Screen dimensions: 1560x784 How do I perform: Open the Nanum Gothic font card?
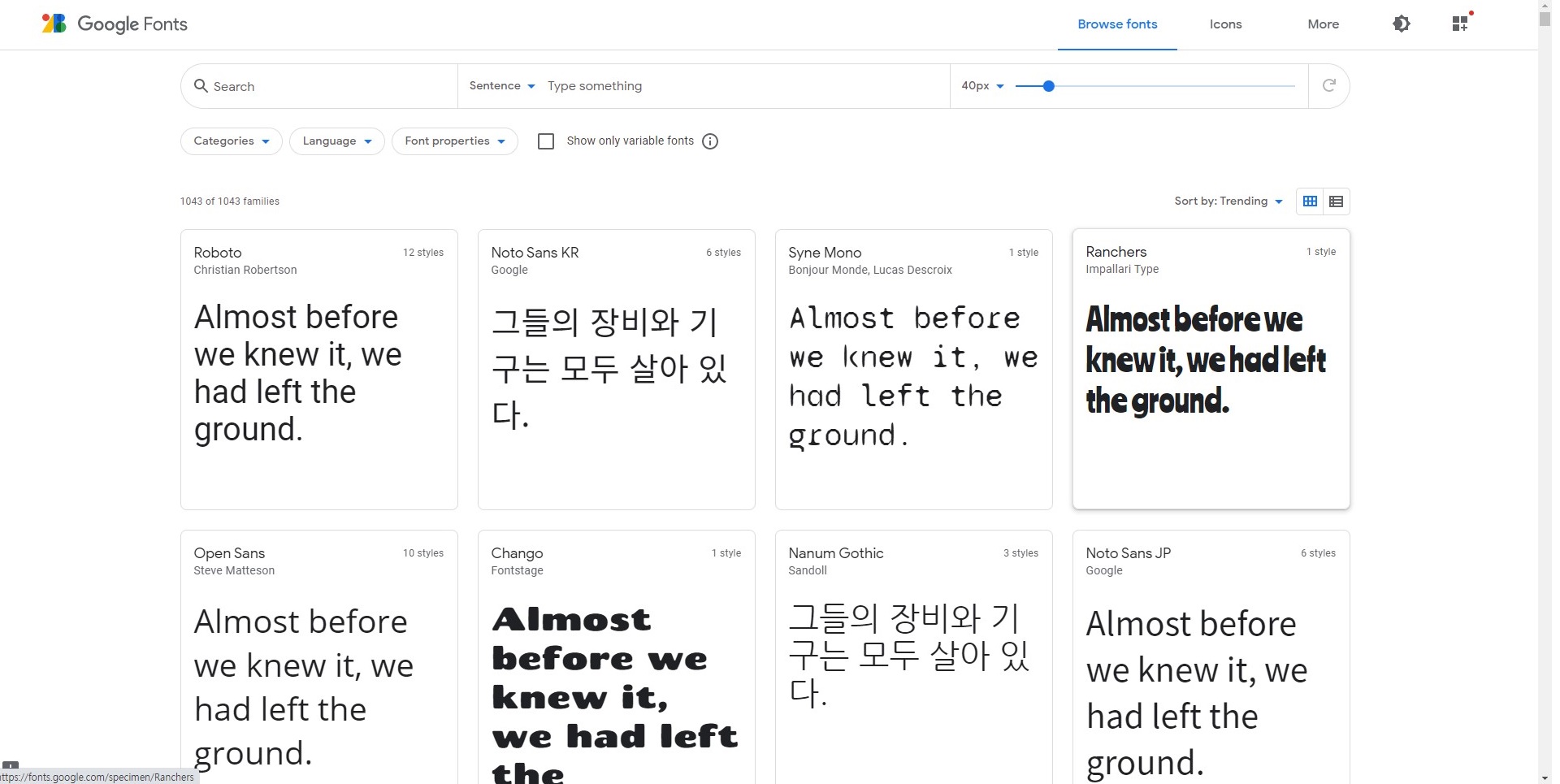(914, 656)
